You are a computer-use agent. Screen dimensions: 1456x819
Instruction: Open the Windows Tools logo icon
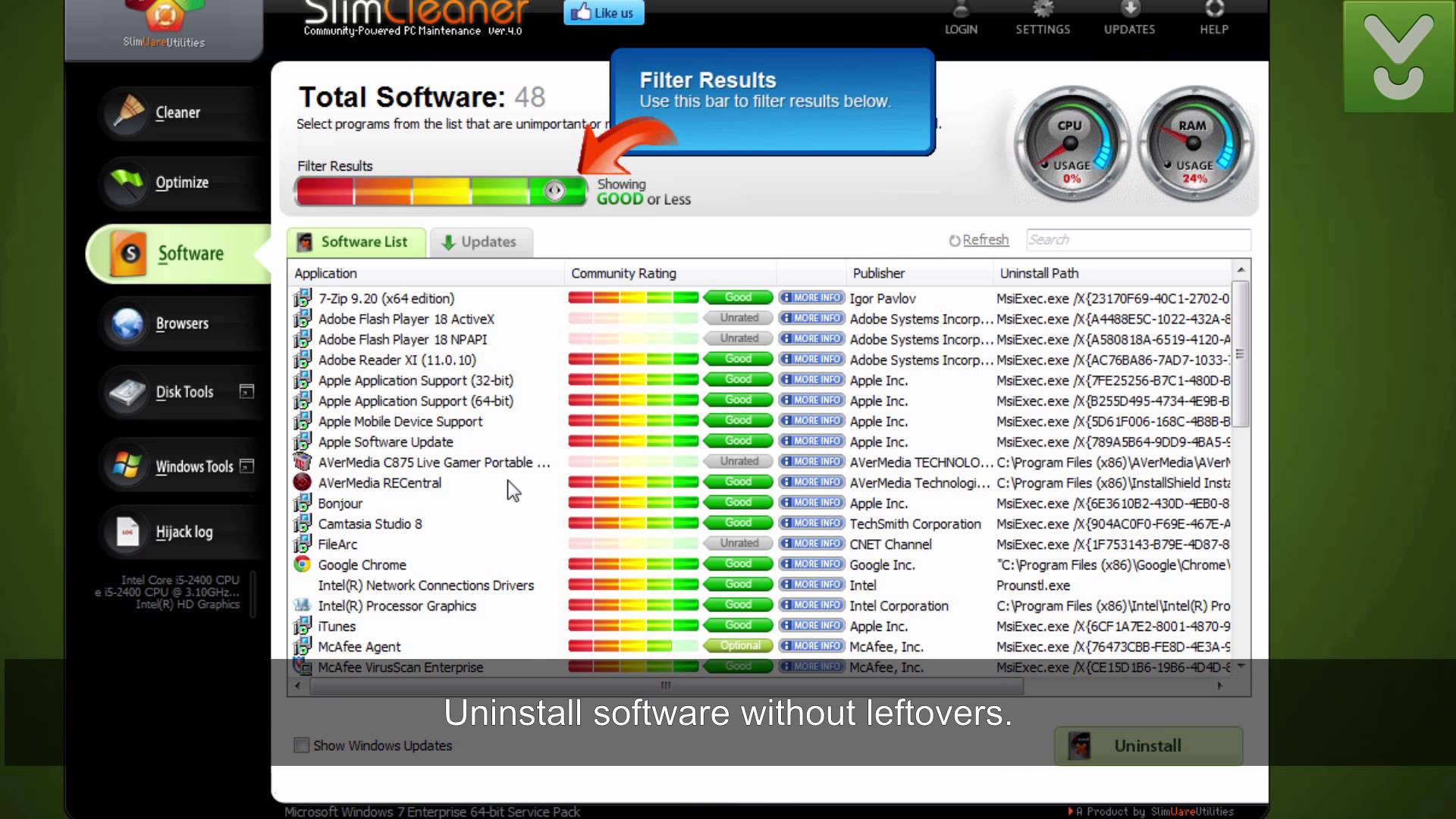(x=127, y=466)
